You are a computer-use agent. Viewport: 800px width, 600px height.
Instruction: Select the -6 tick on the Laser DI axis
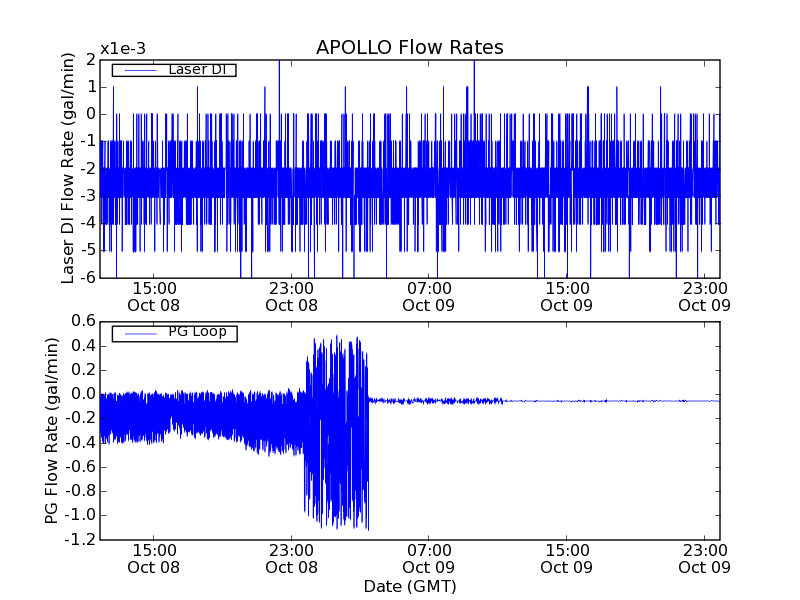(x=88, y=277)
